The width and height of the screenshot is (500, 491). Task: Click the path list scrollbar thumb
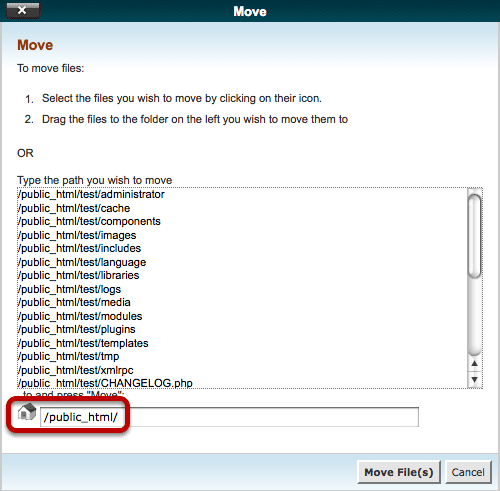click(x=474, y=236)
